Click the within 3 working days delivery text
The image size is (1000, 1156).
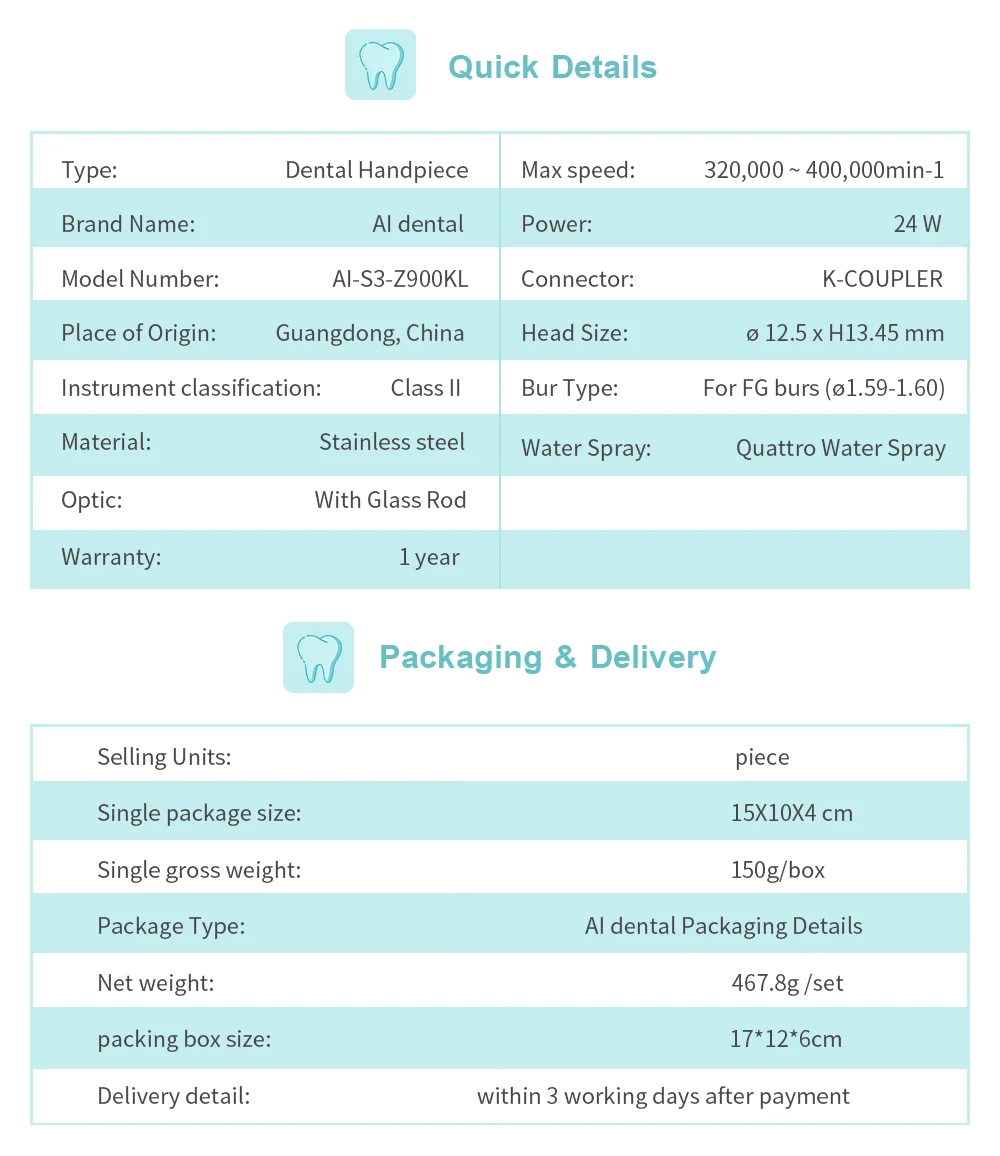(663, 1096)
